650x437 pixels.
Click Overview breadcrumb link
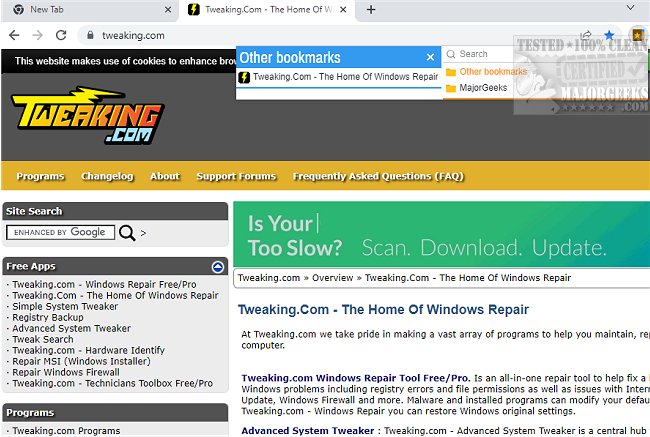click(332, 278)
